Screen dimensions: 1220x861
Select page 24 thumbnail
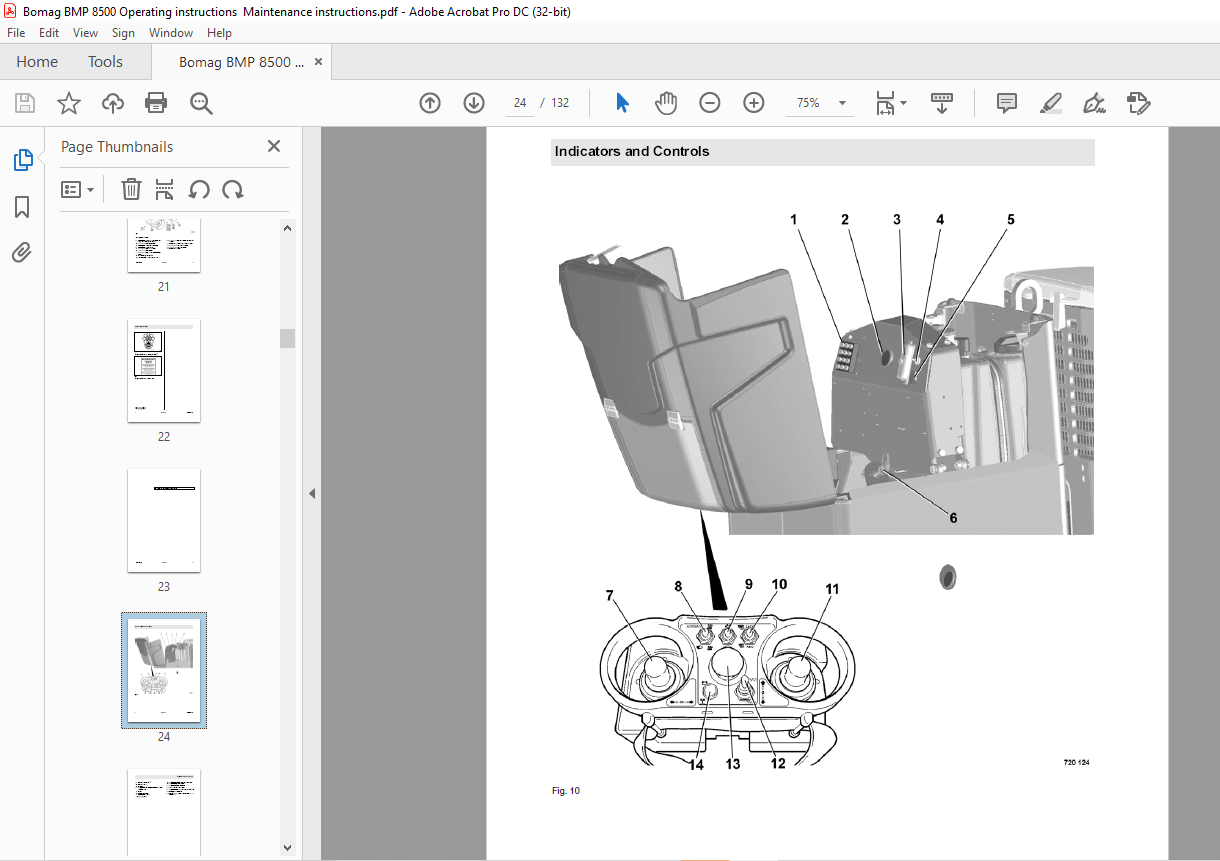pos(164,670)
